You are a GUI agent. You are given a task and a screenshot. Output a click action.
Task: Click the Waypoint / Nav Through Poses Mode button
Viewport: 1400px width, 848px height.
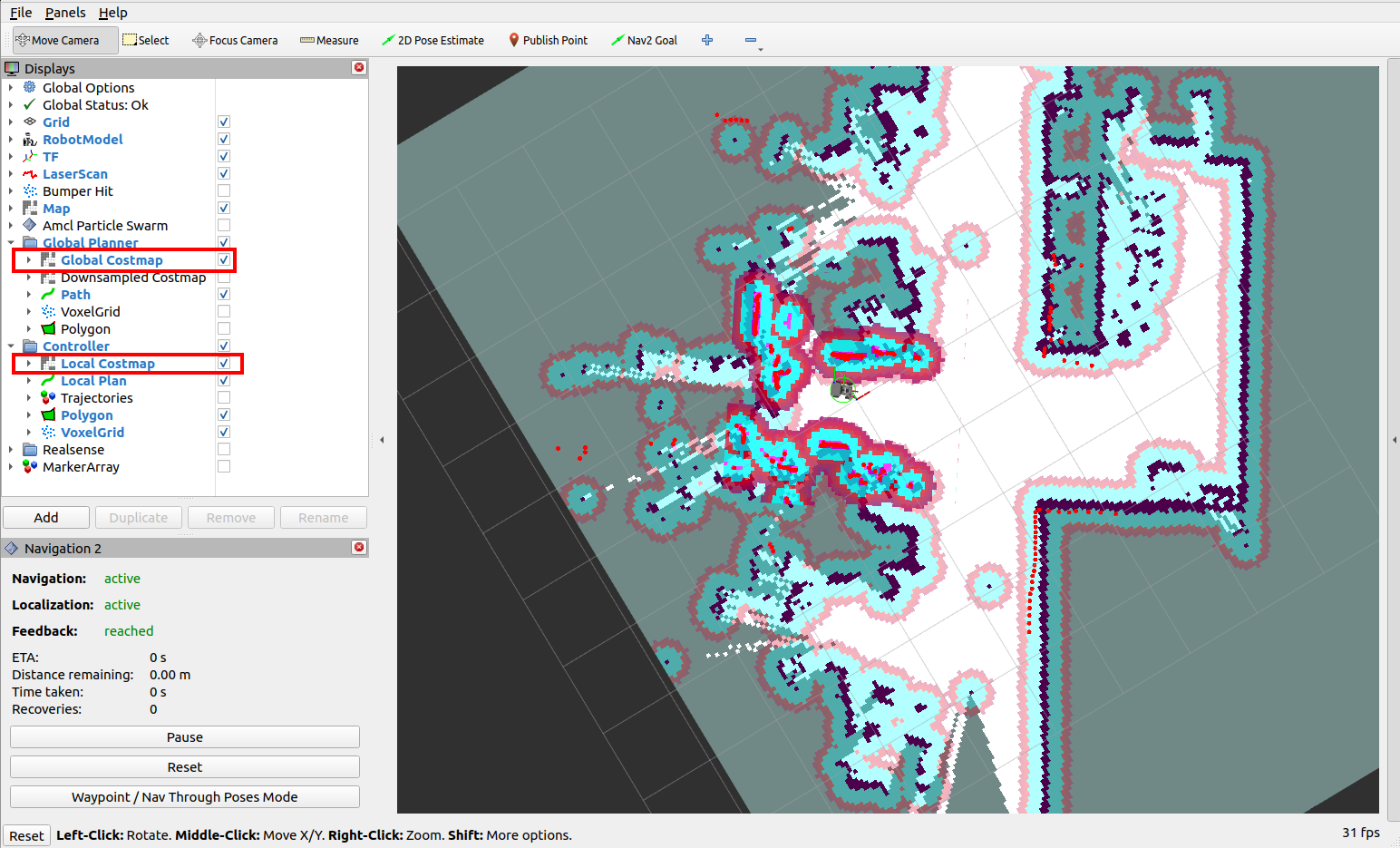pos(185,797)
